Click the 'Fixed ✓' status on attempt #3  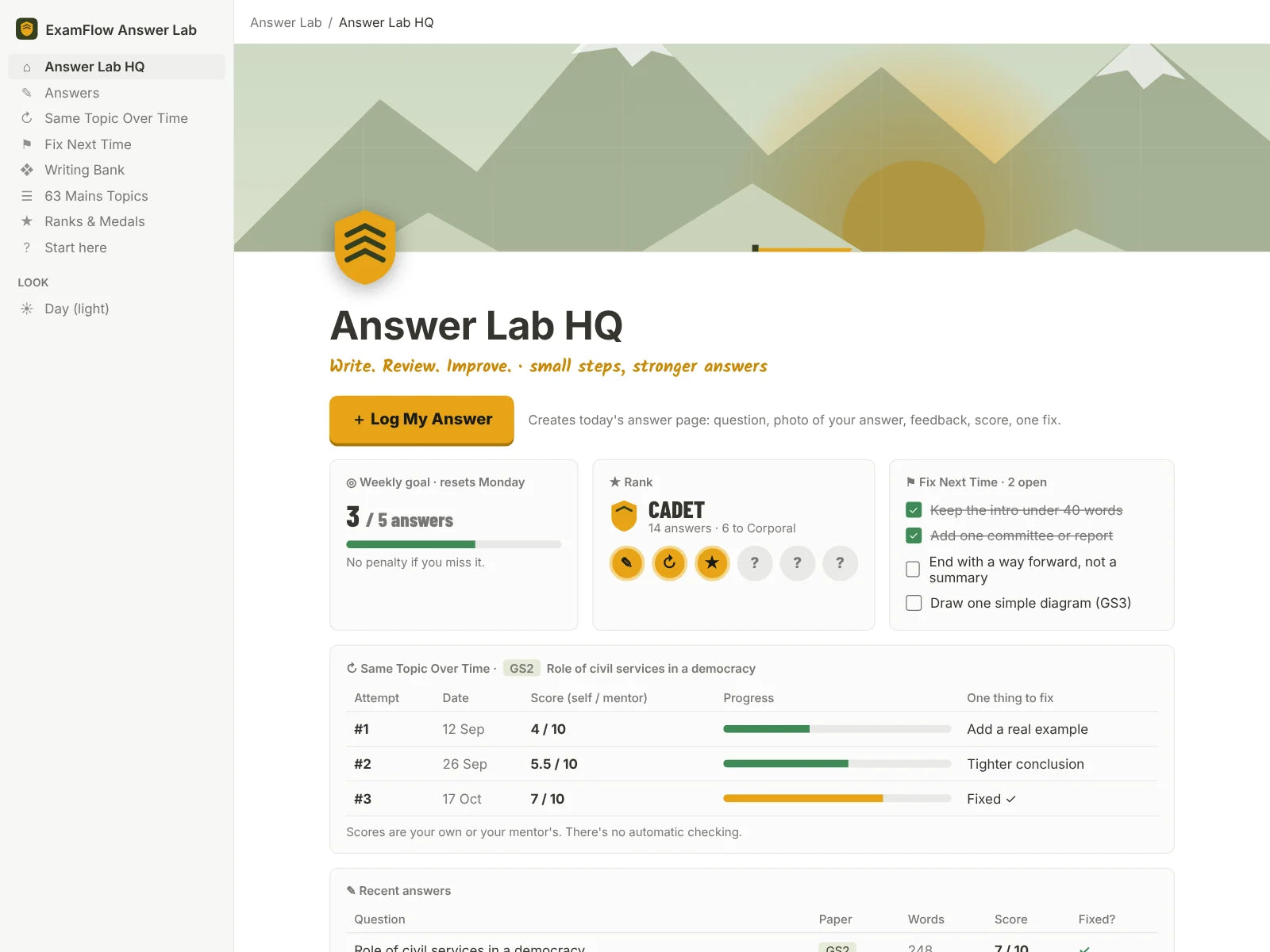coord(991,799)
